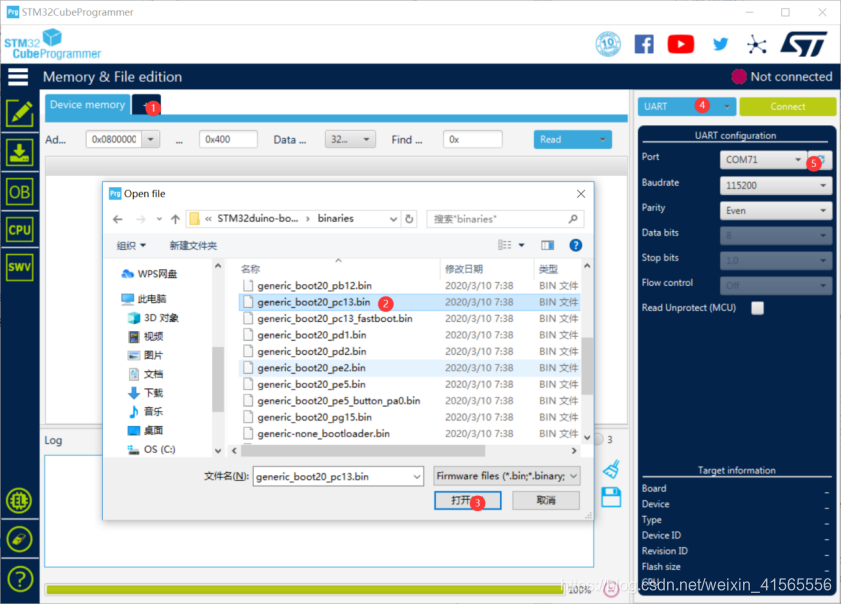Open a new tab with plus
The width and height of the screenshot is (842, 604).
tap(146, 105)
